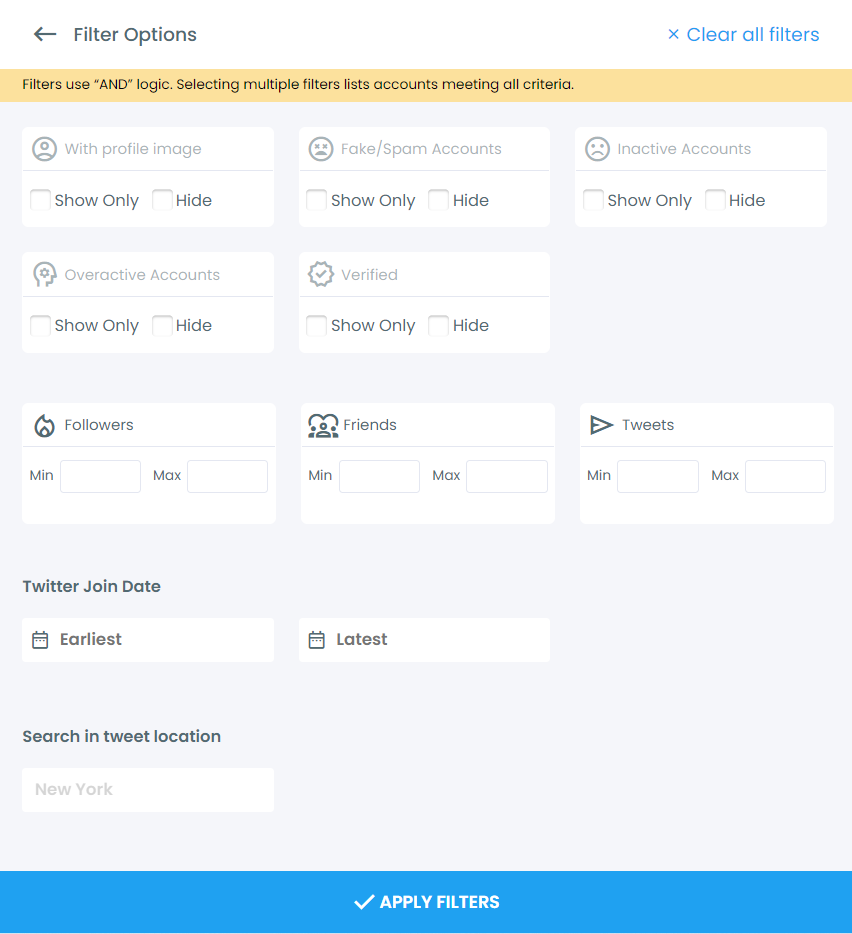Click the Verified badge icon
Viewport: 852px width, 934px height.
pos(320,273)
